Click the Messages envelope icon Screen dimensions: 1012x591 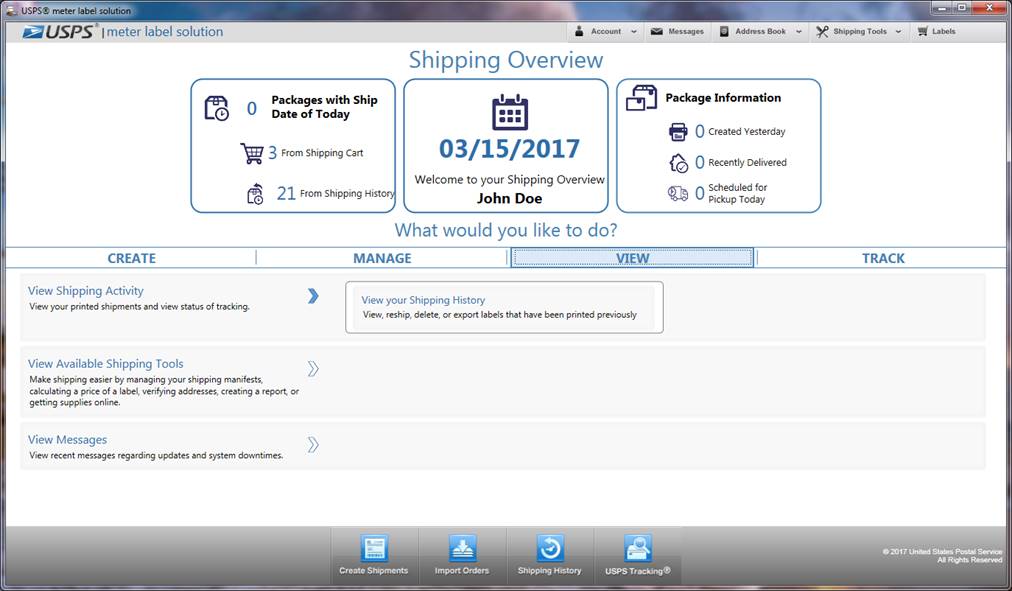pos(656,31)
